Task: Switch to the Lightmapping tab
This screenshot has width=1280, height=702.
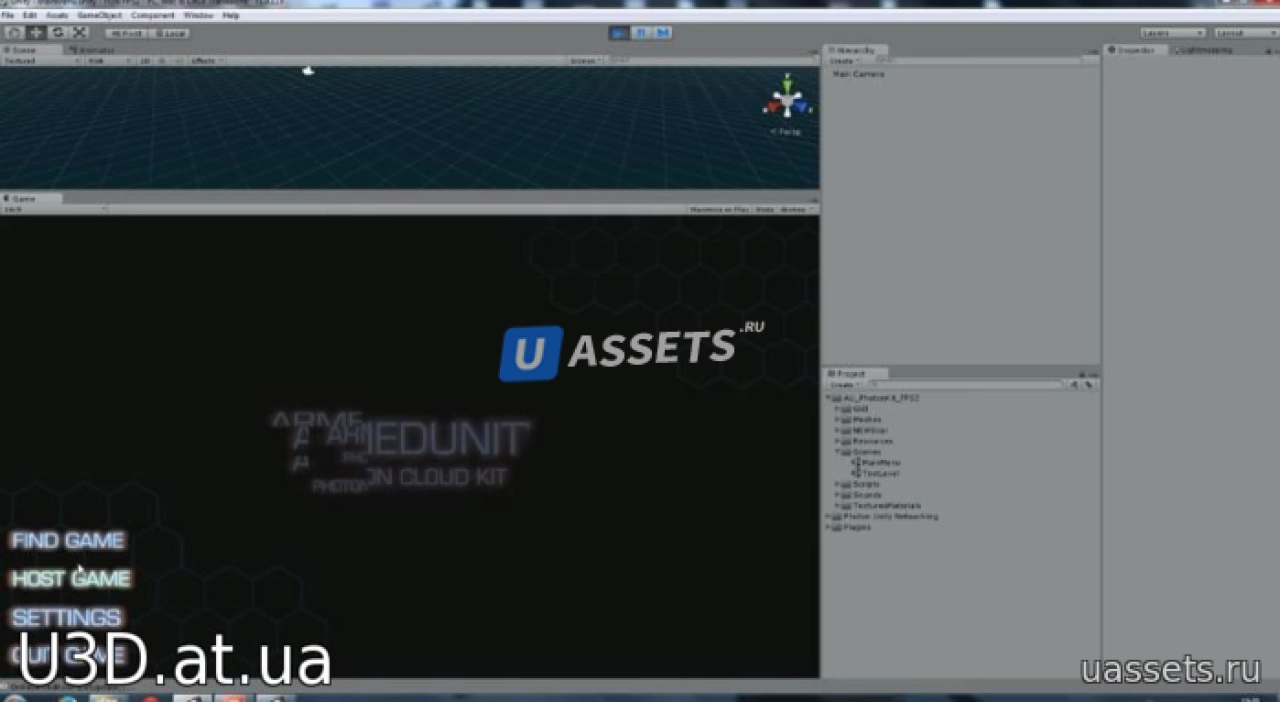Action: [x=1205, y=49]
